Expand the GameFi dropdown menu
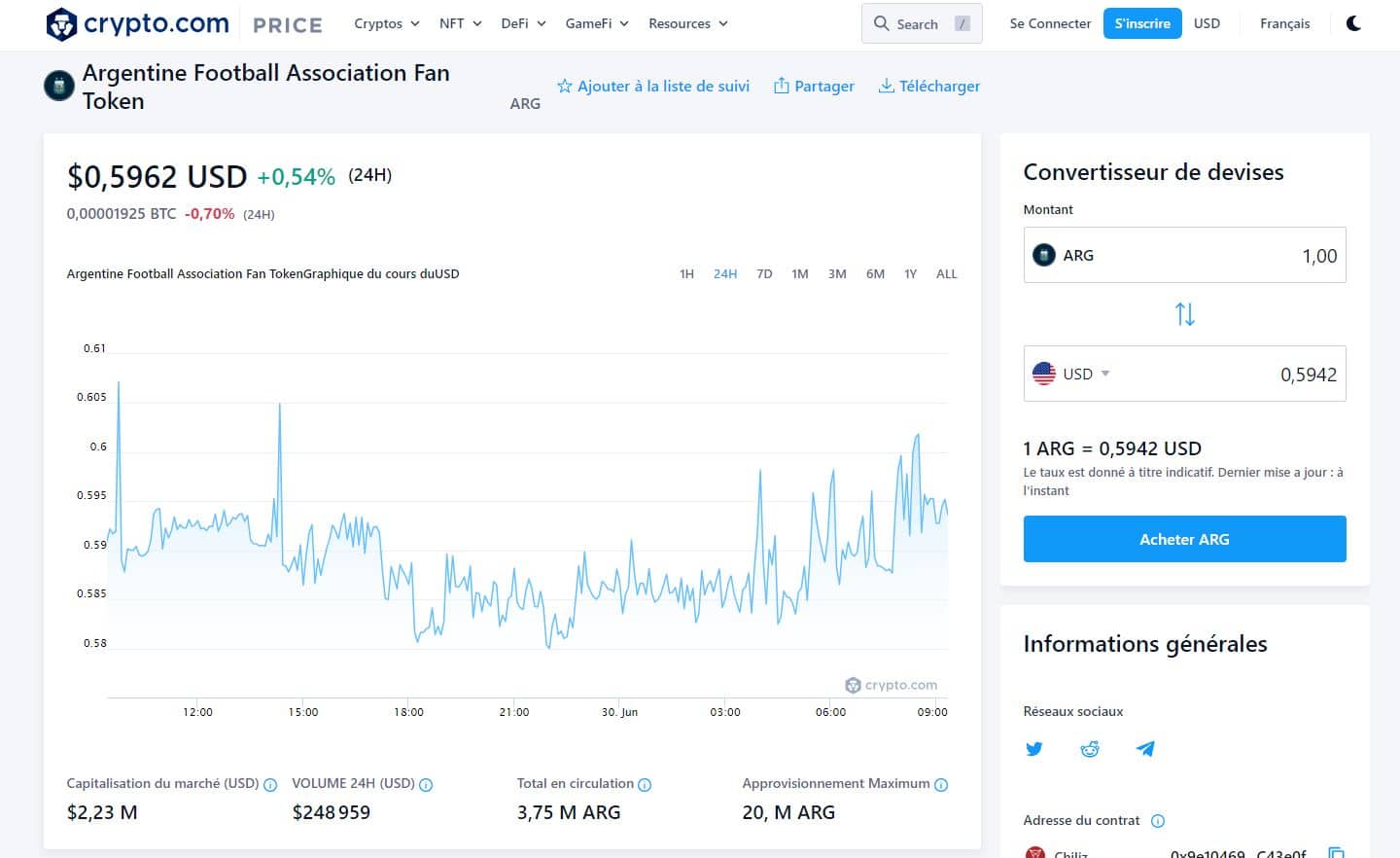Screen dimensions: 1400x858 [597, 23]
